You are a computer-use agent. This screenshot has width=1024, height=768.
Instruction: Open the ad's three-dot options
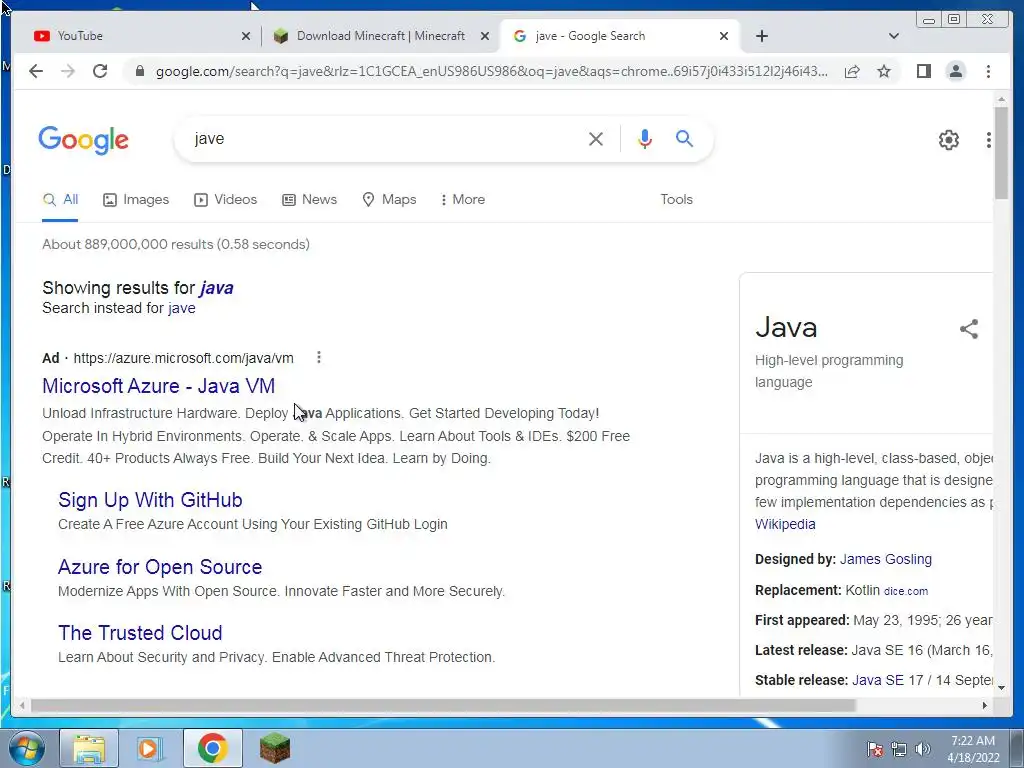319,357
